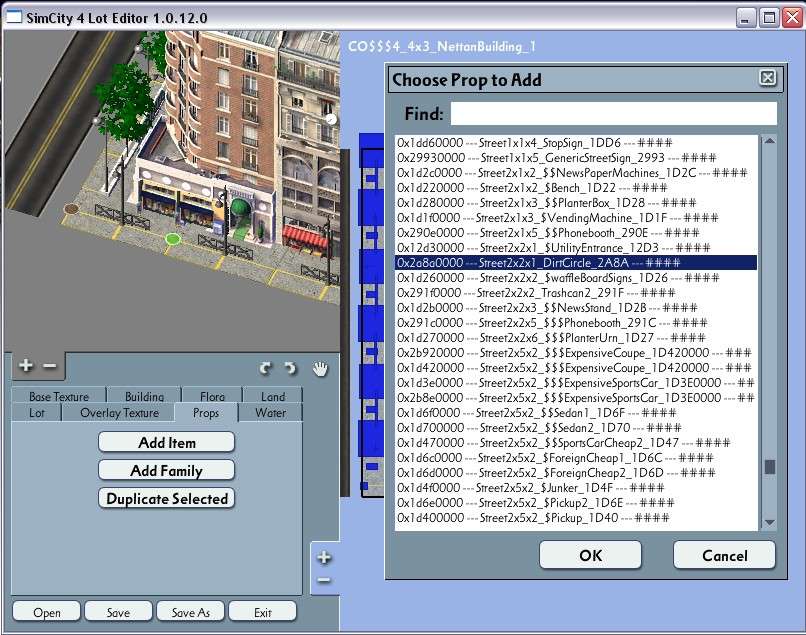Click green circle prop marker on sidewalk
Image resolution: width=806 pixels, height=635 pixels.
(173, 239)
